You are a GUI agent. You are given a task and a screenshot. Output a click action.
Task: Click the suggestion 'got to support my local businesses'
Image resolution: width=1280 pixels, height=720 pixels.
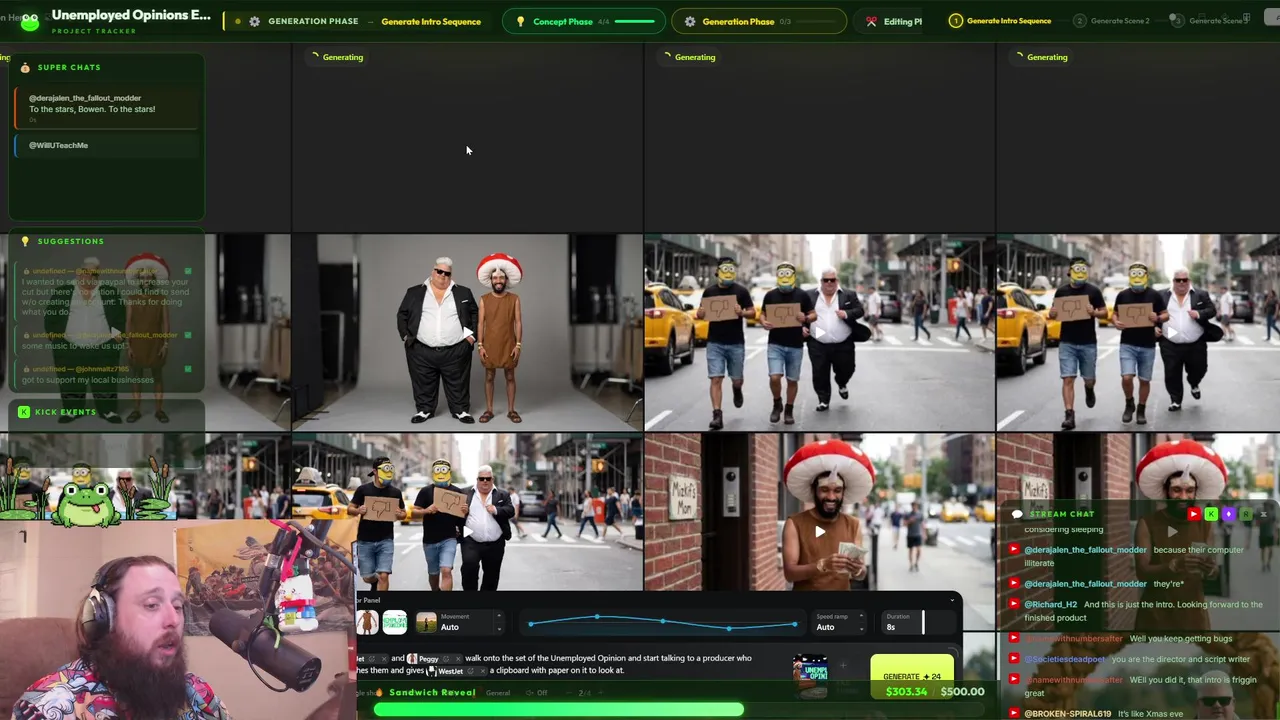tap(88, 380)
